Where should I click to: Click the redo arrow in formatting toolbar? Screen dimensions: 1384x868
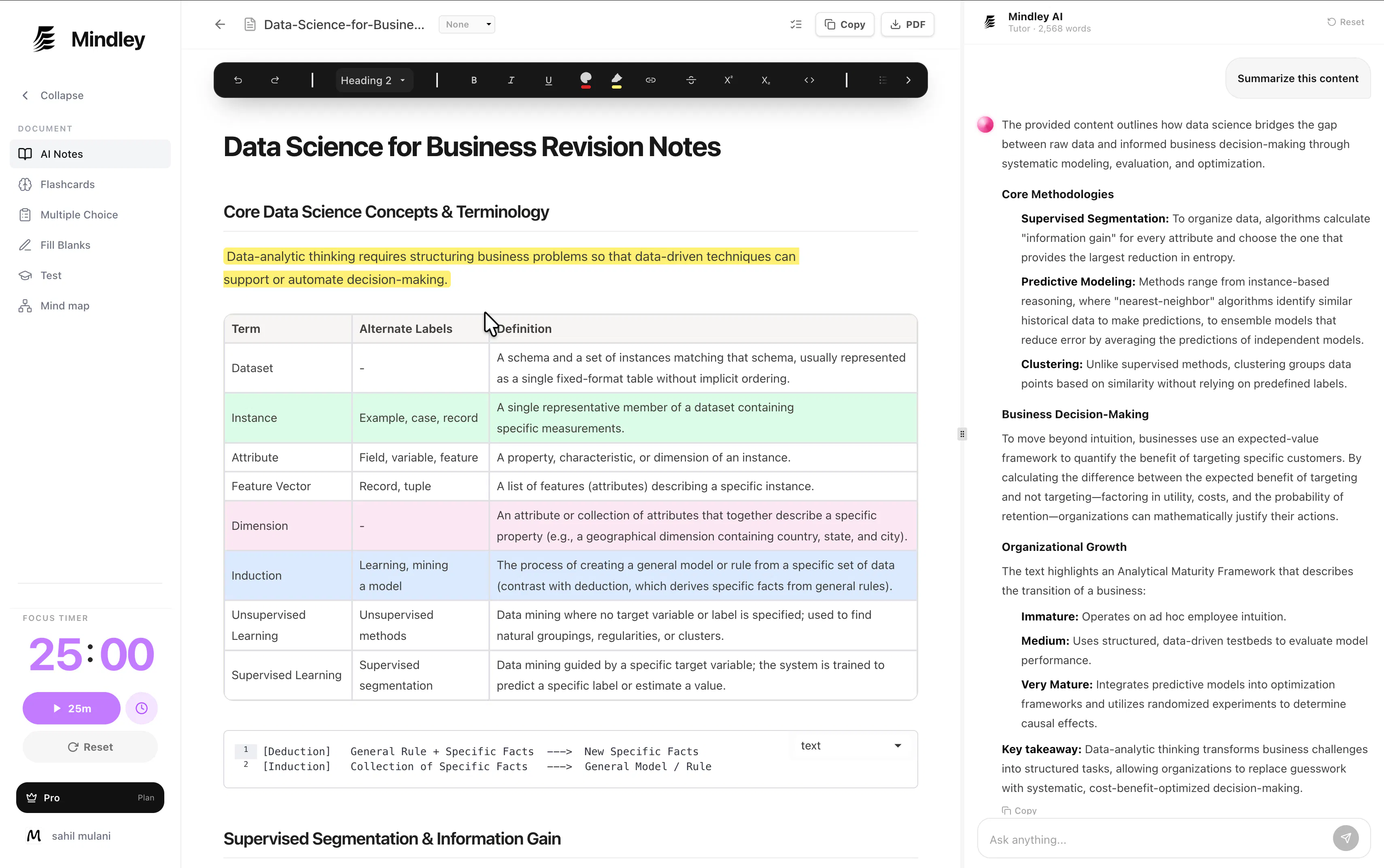275,80
